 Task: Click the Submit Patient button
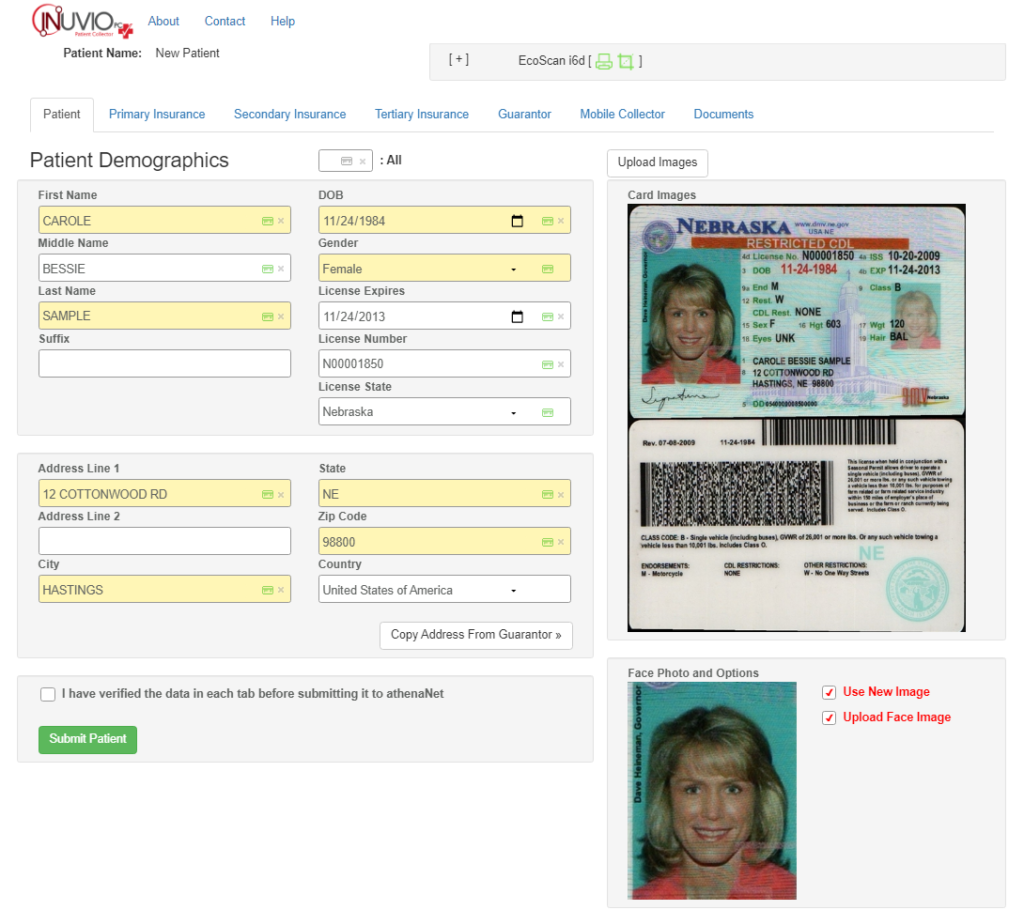tap(87, 739)
